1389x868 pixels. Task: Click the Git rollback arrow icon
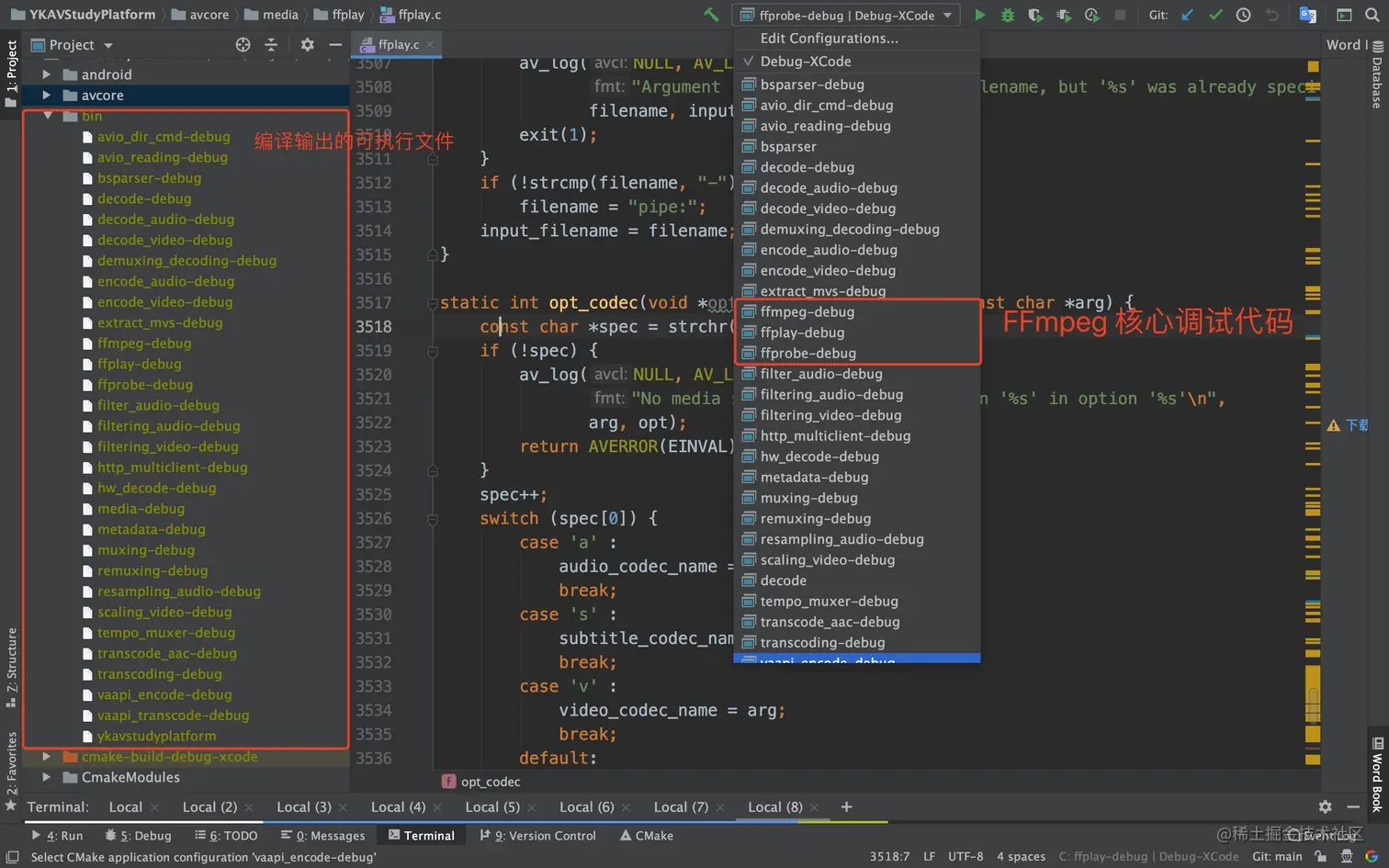[1272, 15]
